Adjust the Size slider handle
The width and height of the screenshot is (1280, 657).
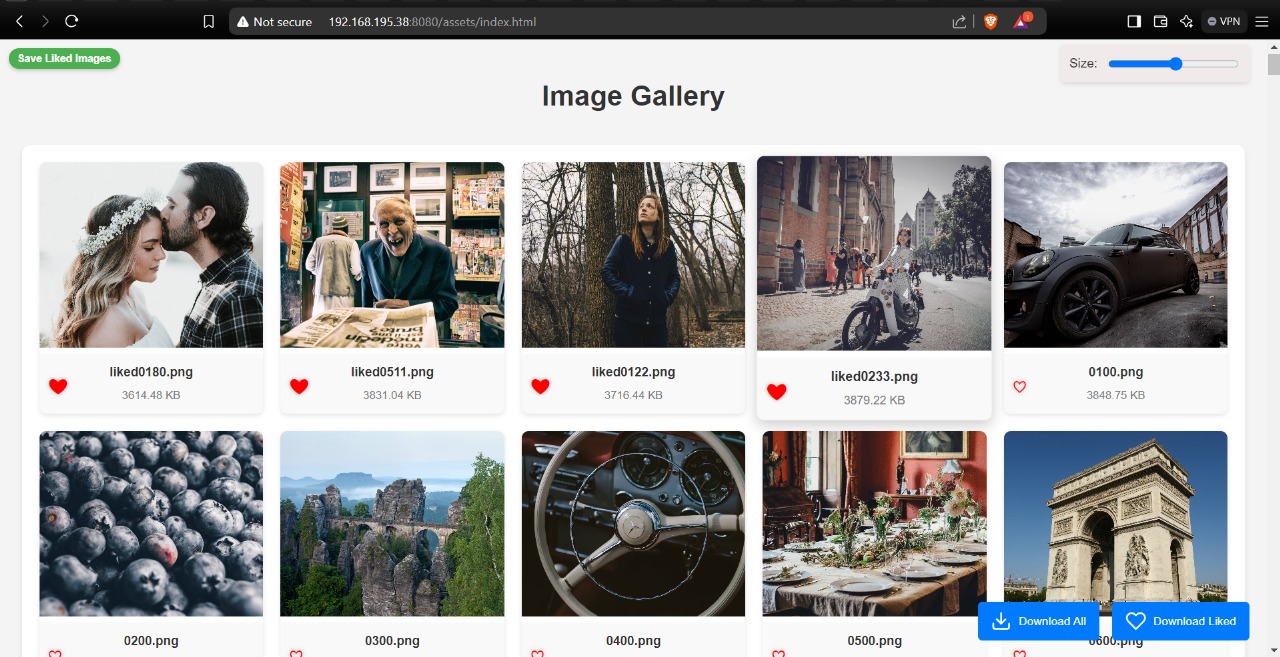[1176, 64]
